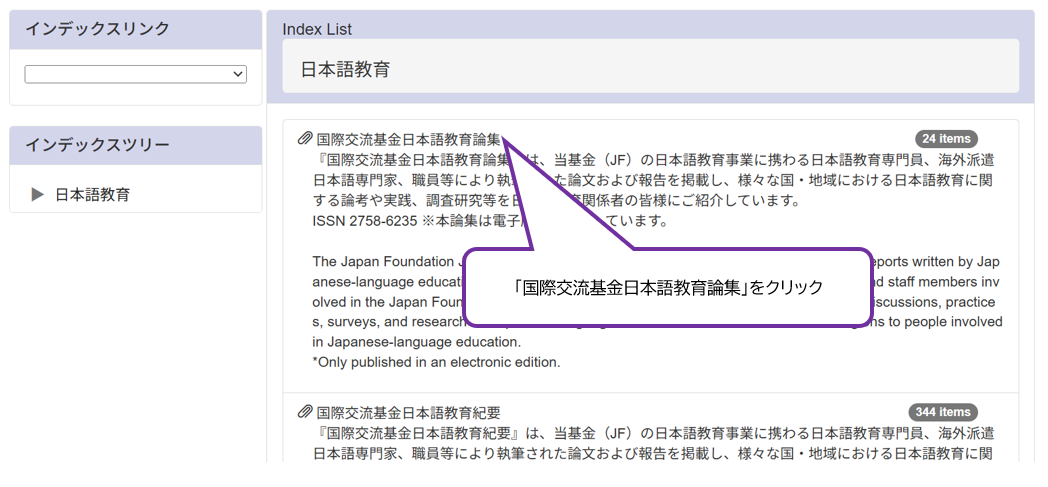Click the Index List label
Image resolution: width=1048 pixels, height=487 pixels.
click(317, 29)
